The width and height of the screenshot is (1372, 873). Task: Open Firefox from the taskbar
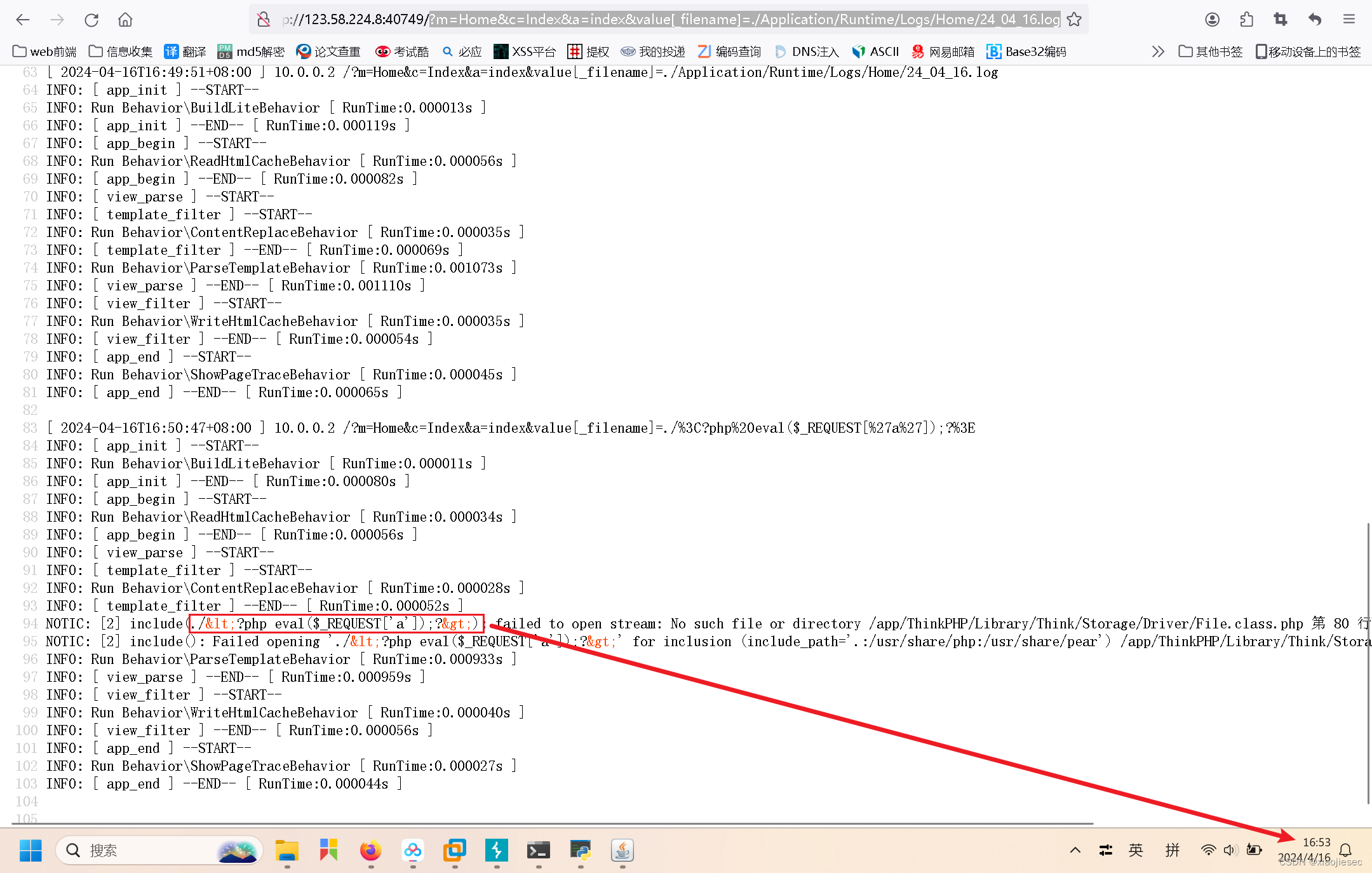click(370, 850)
